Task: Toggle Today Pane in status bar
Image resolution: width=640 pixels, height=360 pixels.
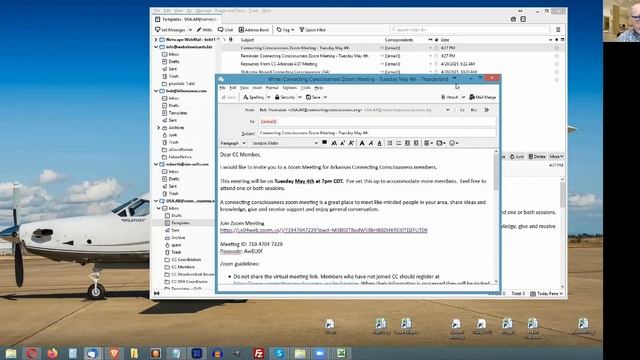Action: (547, 293)
